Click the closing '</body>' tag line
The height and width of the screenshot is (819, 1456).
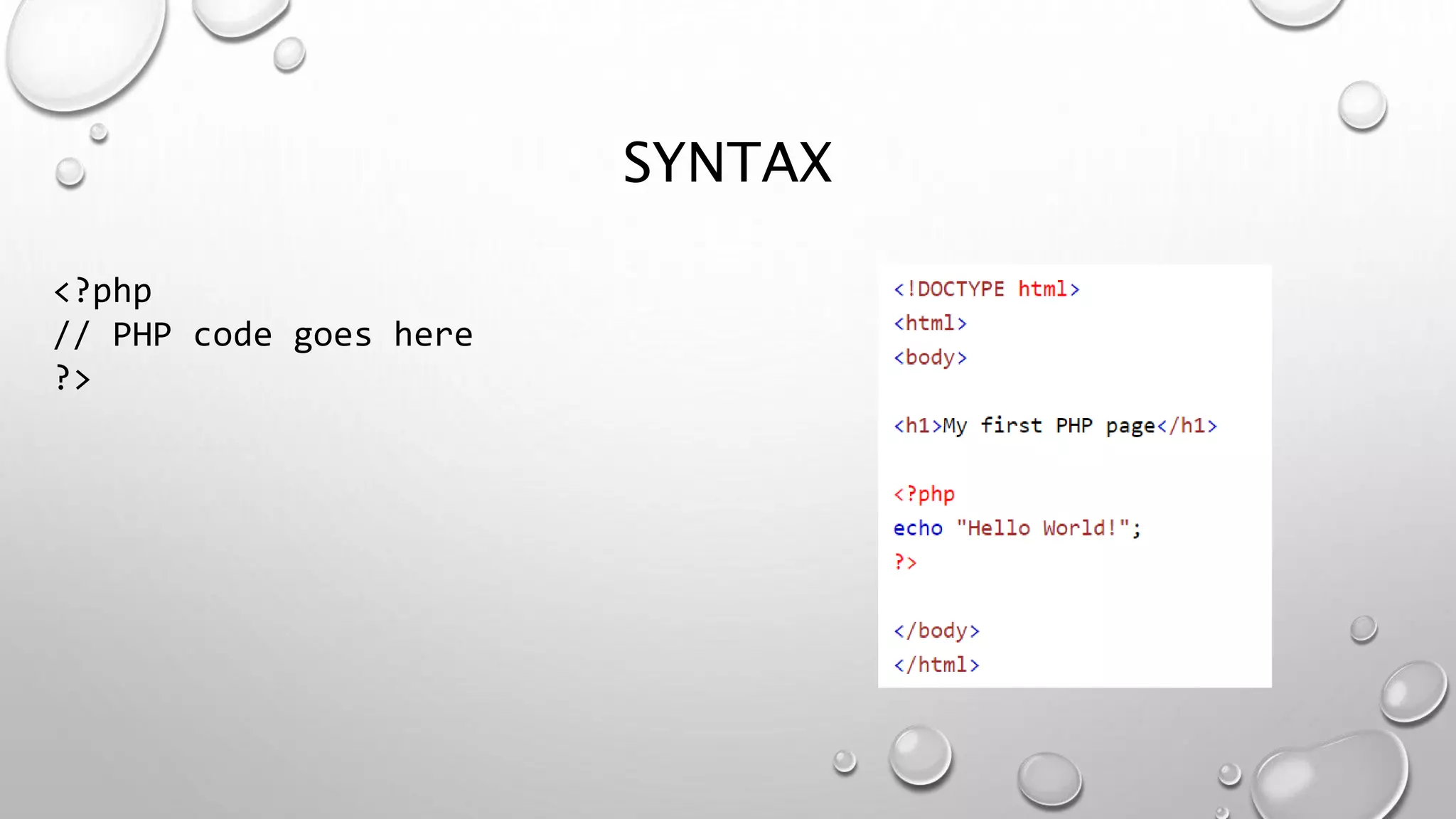click(936, 631)
